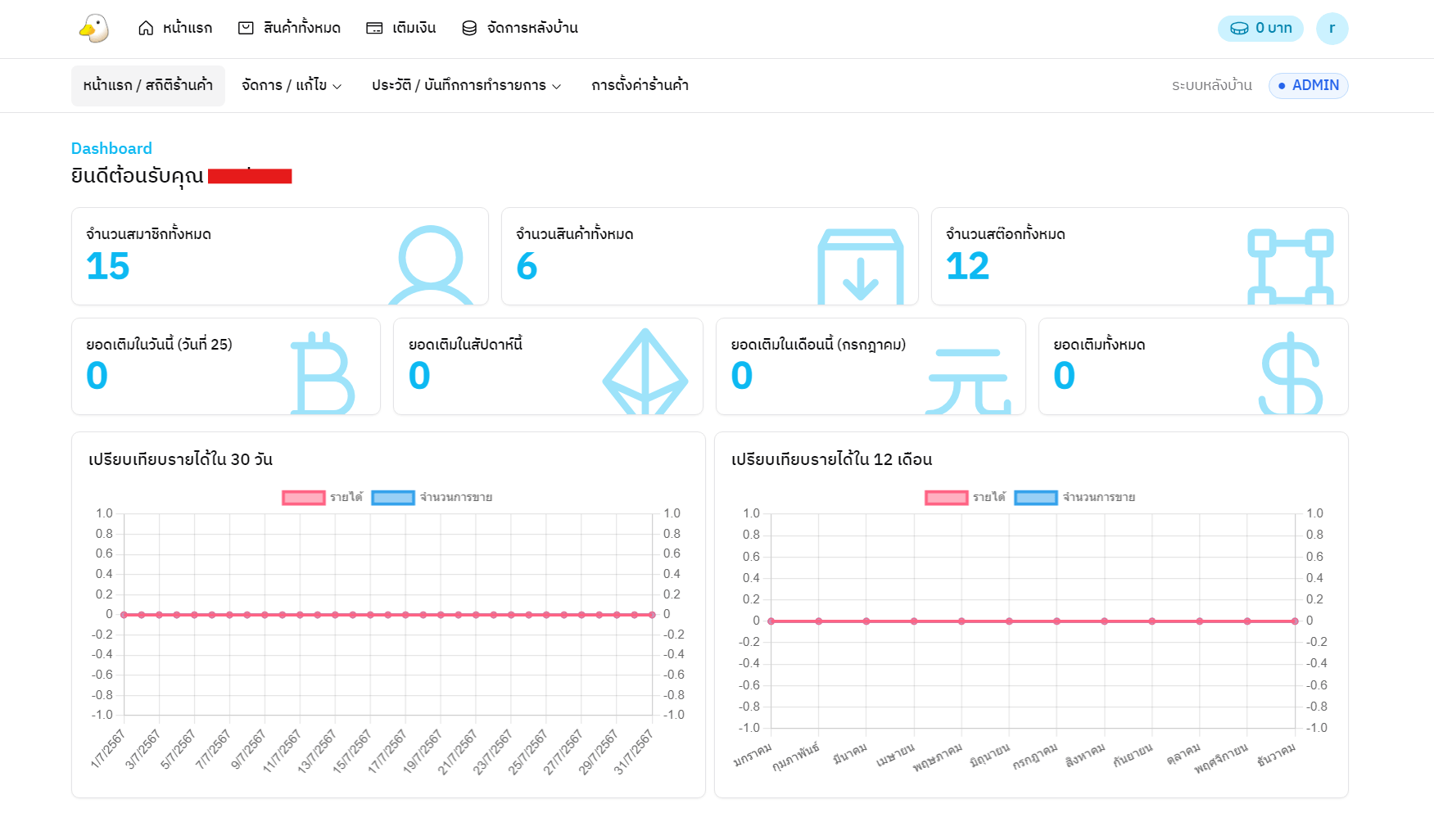The width and height of the screenshot is (1434, 840).
Task: Click ยอดเติมในเดือนนี้ (กรกฎาคม) label
Action: tap(818, 344)
